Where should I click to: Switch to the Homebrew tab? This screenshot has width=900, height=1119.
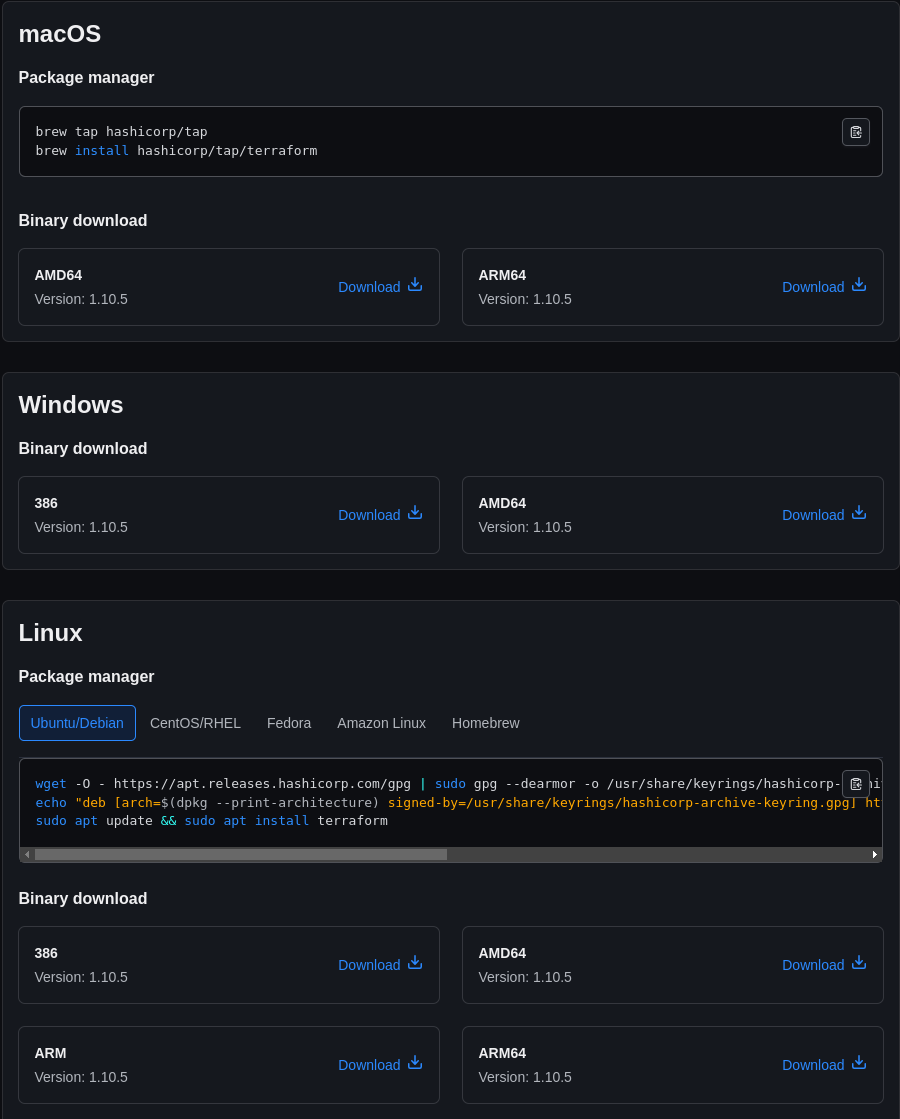coord(485,723)
